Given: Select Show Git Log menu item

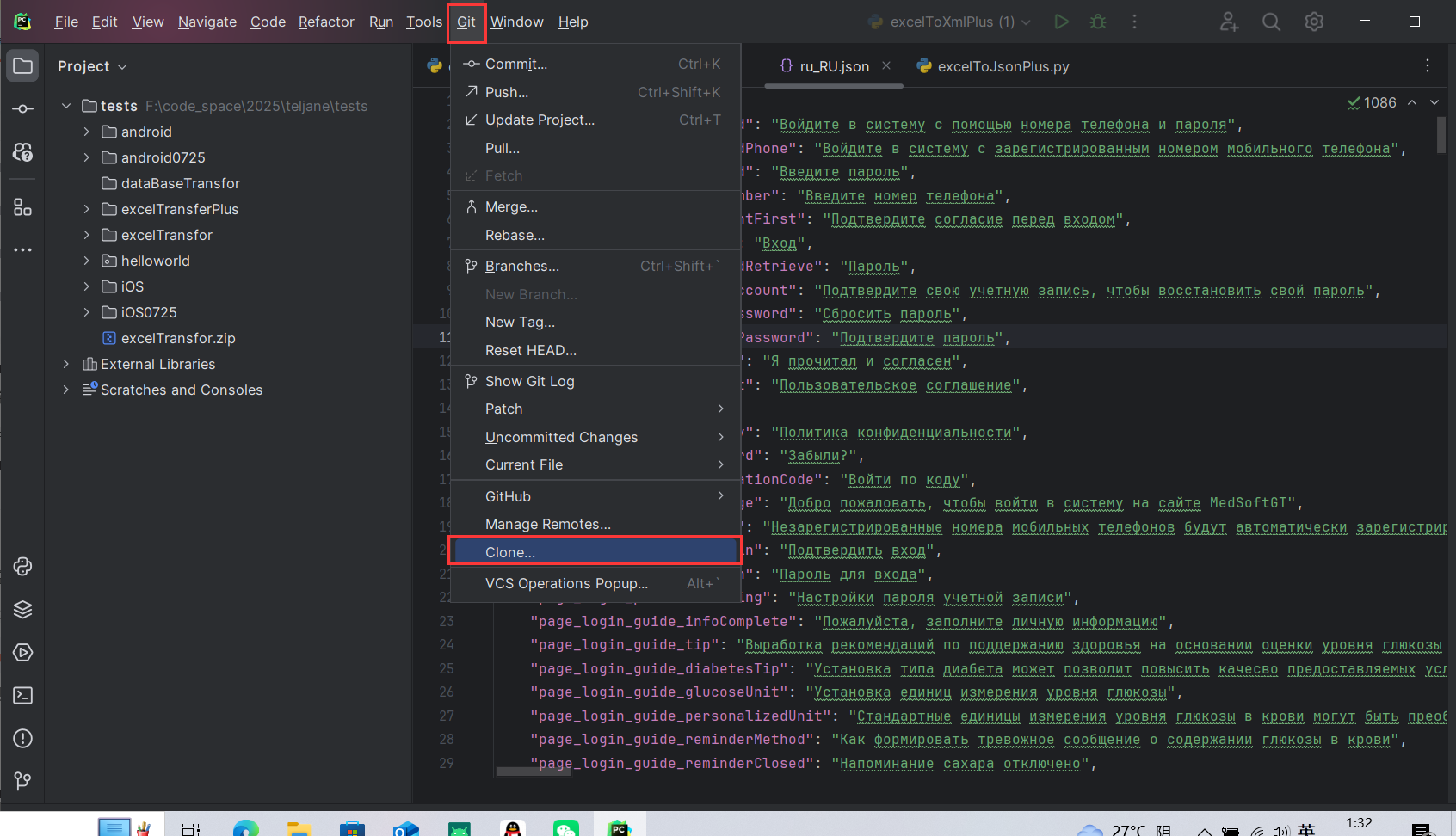Looking at the screenshot, I should (595, 381).
